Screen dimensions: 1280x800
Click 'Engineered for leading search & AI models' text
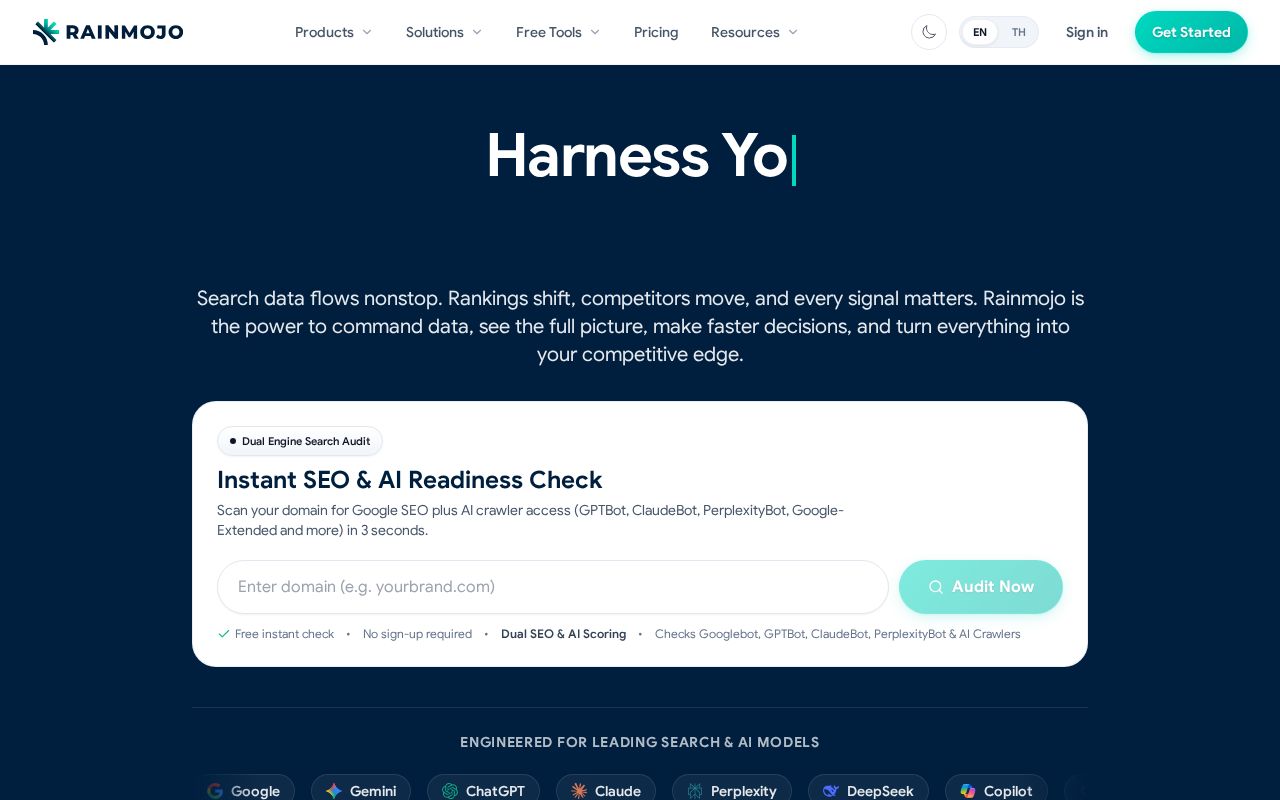point(640,742)
